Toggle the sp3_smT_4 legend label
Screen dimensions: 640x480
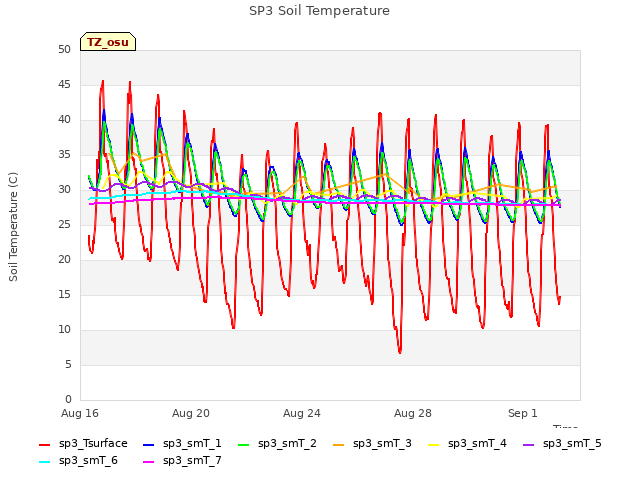[477, 444]
